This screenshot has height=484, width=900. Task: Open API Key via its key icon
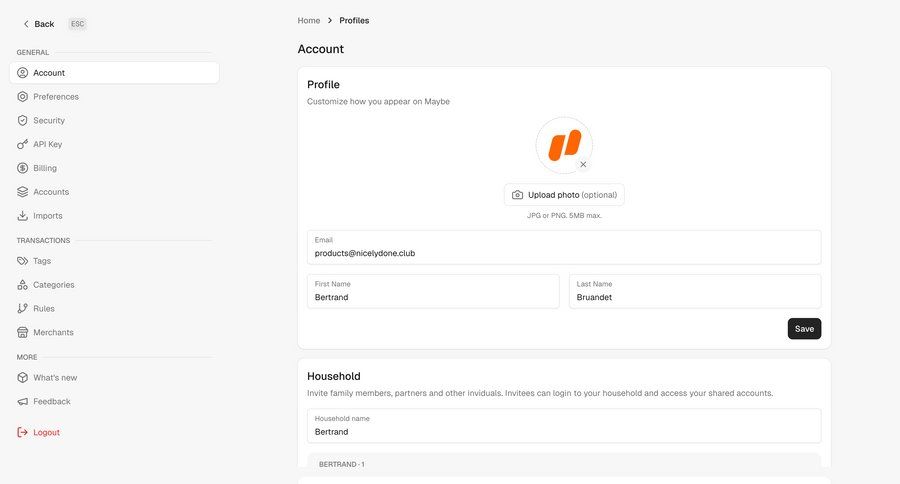pyautogui.click(x=22, y=144)
